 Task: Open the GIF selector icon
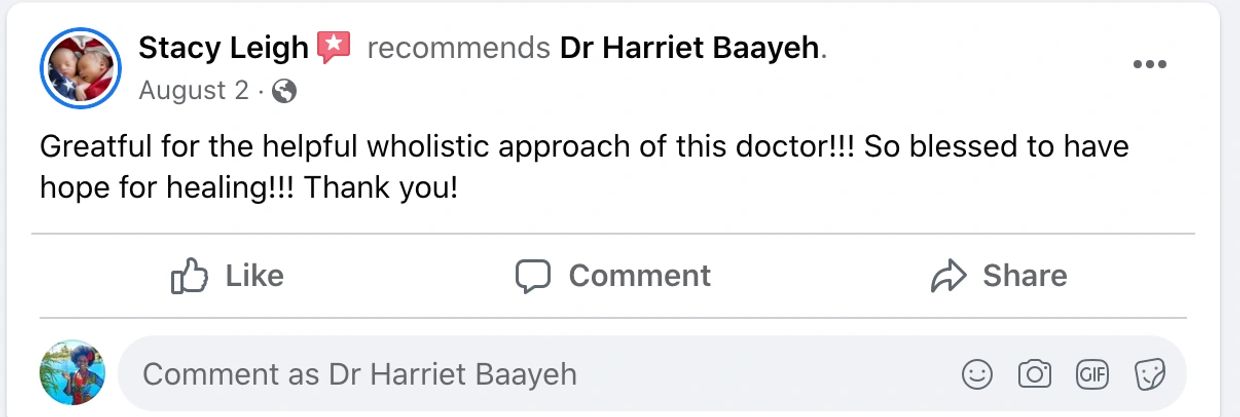(1092, 375)
